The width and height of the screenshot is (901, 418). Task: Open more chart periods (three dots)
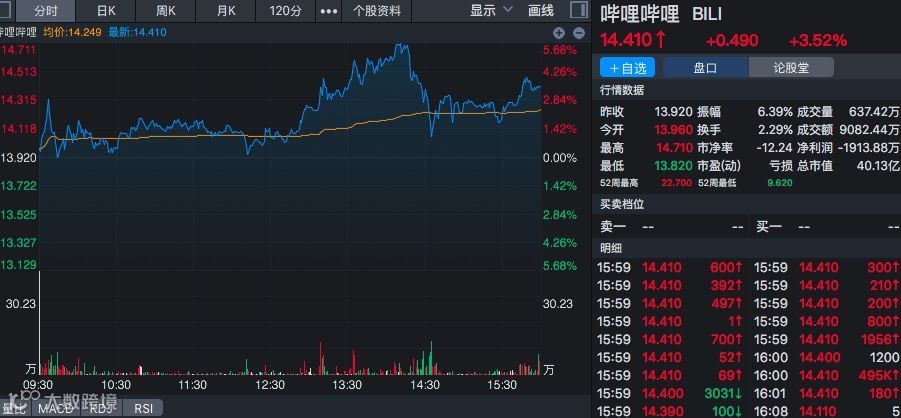pyautogui.click(x=329, y=11)
